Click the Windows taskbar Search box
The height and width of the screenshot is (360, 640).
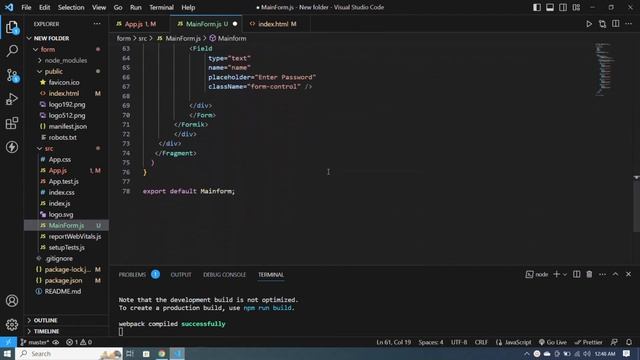69,353
